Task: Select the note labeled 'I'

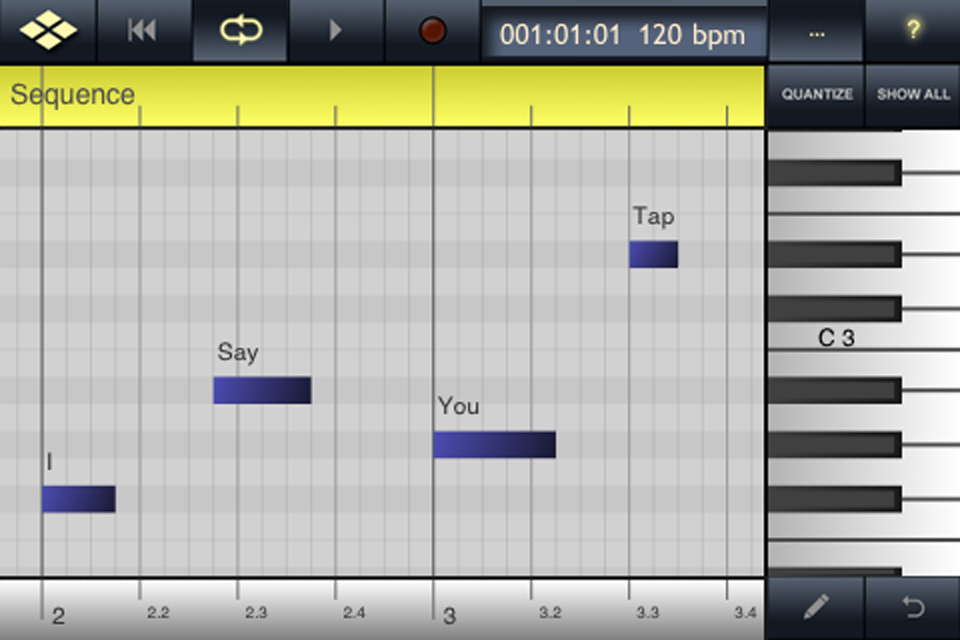Action: 78,499
